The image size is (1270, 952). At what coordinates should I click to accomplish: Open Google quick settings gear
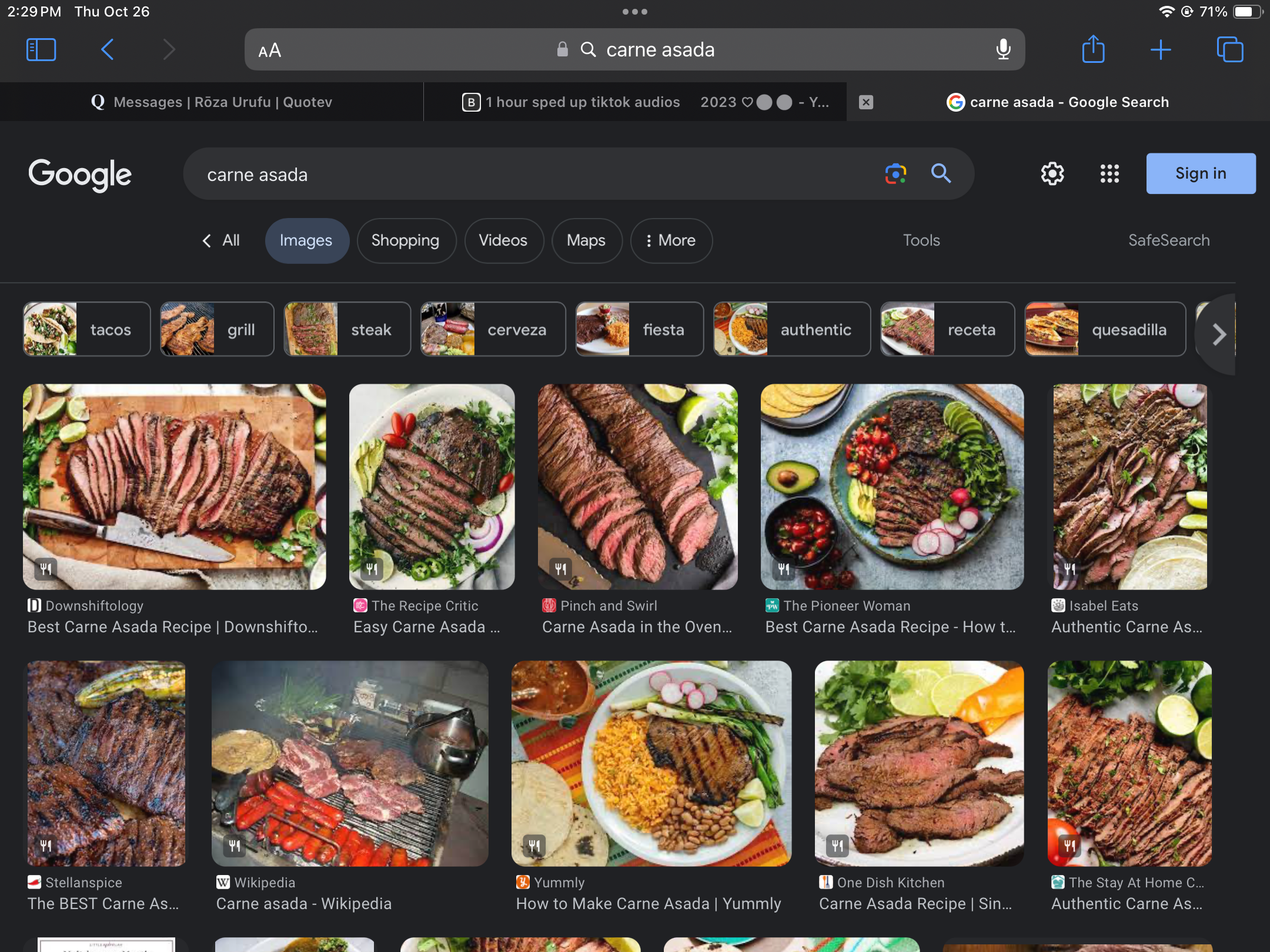(x=1052, y=174)
